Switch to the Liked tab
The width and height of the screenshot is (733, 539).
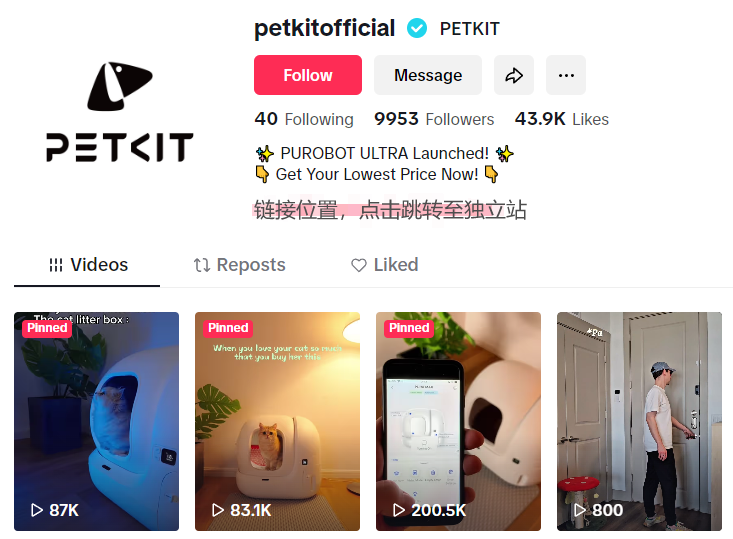pyautogui.click(x=384, y=265)
